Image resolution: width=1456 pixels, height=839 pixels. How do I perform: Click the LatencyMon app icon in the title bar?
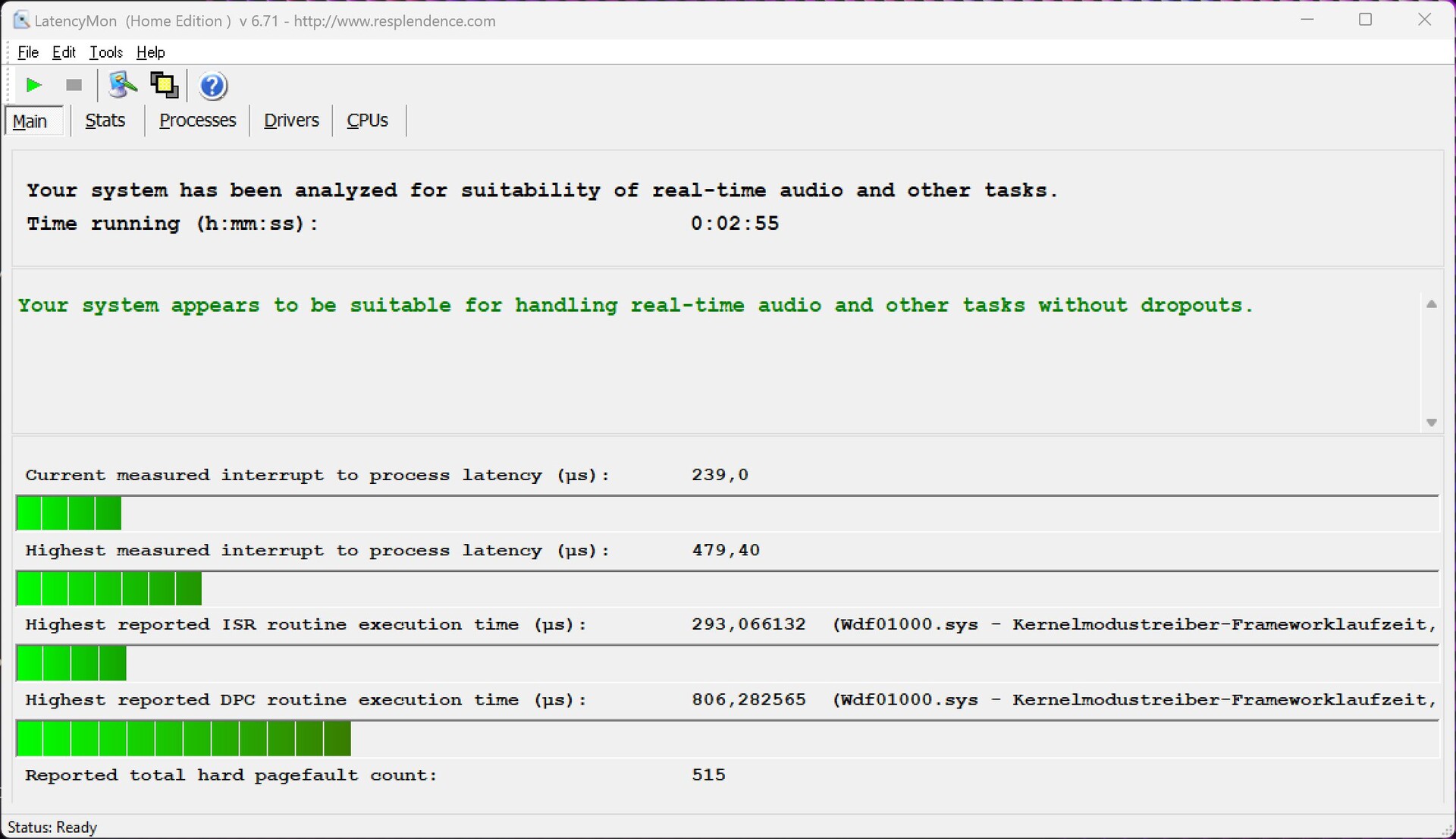point(21,20)
